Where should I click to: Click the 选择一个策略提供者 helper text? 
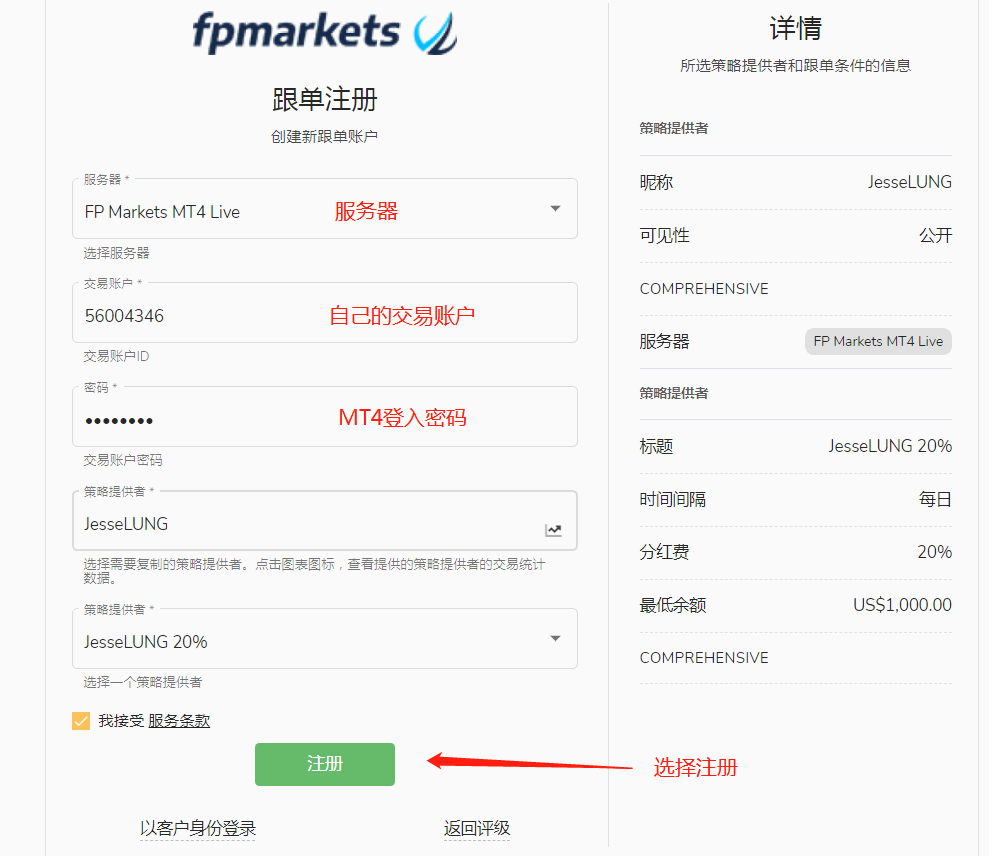coord(143,682)
